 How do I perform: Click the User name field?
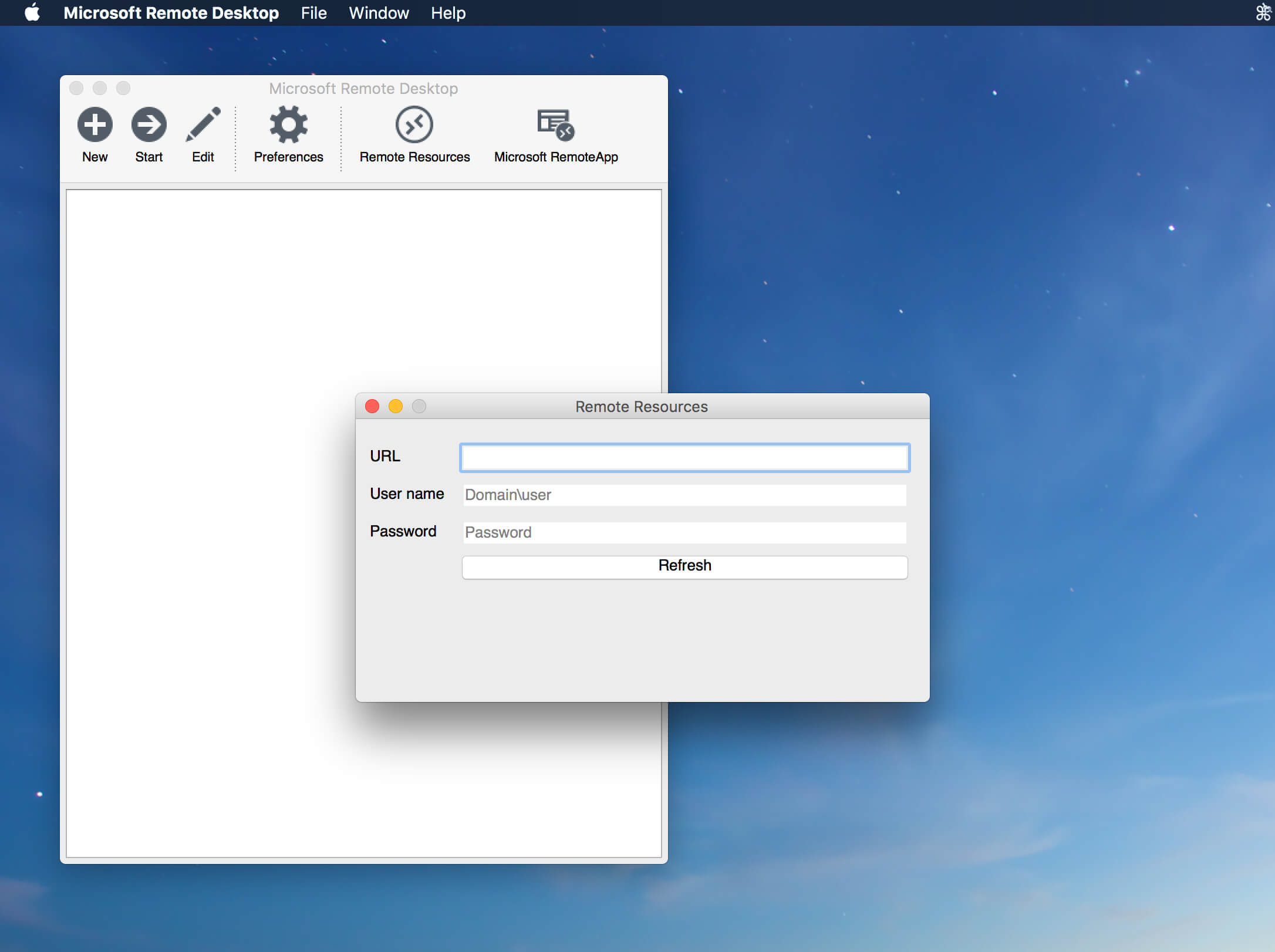[x=684, y=495]
